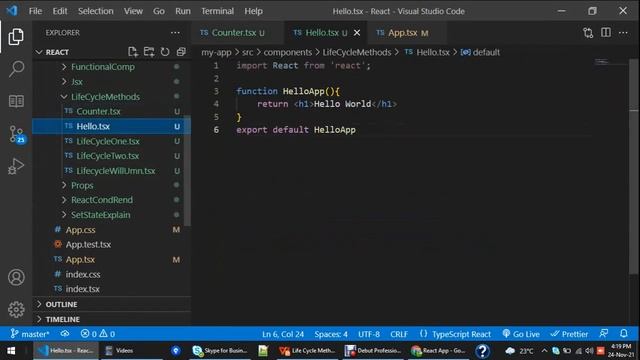Screen dimensions: 640x360
Task: Change line endings via CRLF
Action: click(x=399, y=334)
